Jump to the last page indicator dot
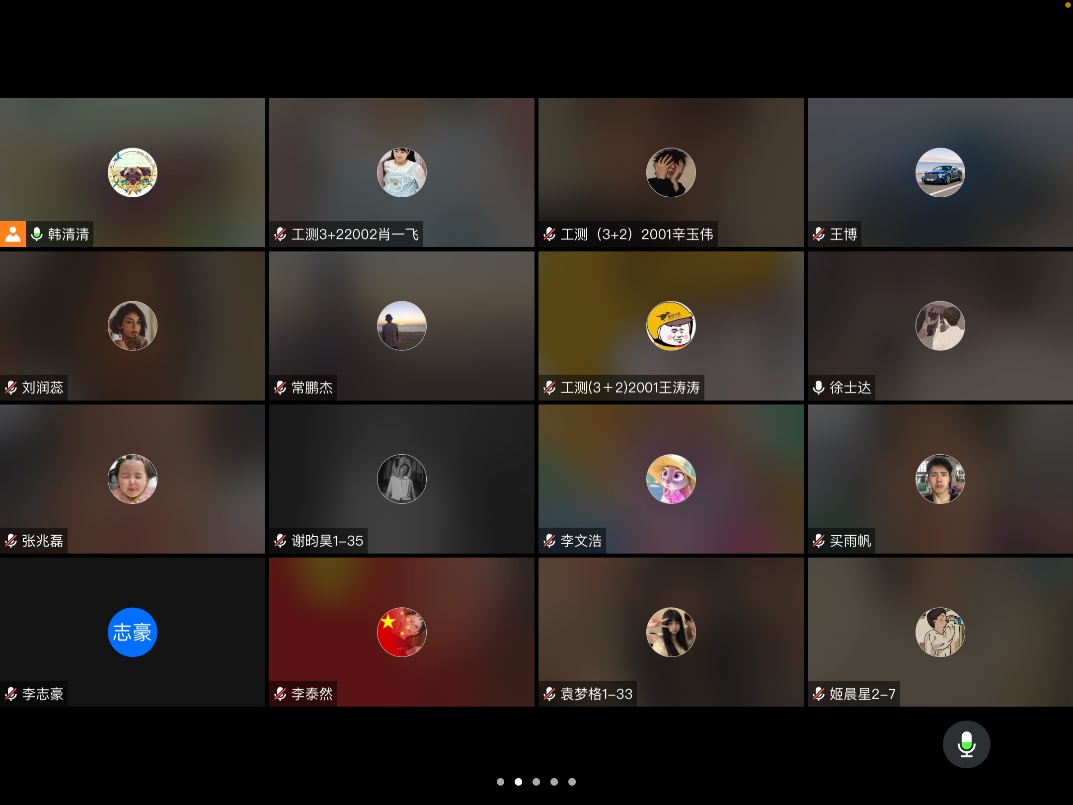Screen dimensions: 1073x805 pos(572,782)
